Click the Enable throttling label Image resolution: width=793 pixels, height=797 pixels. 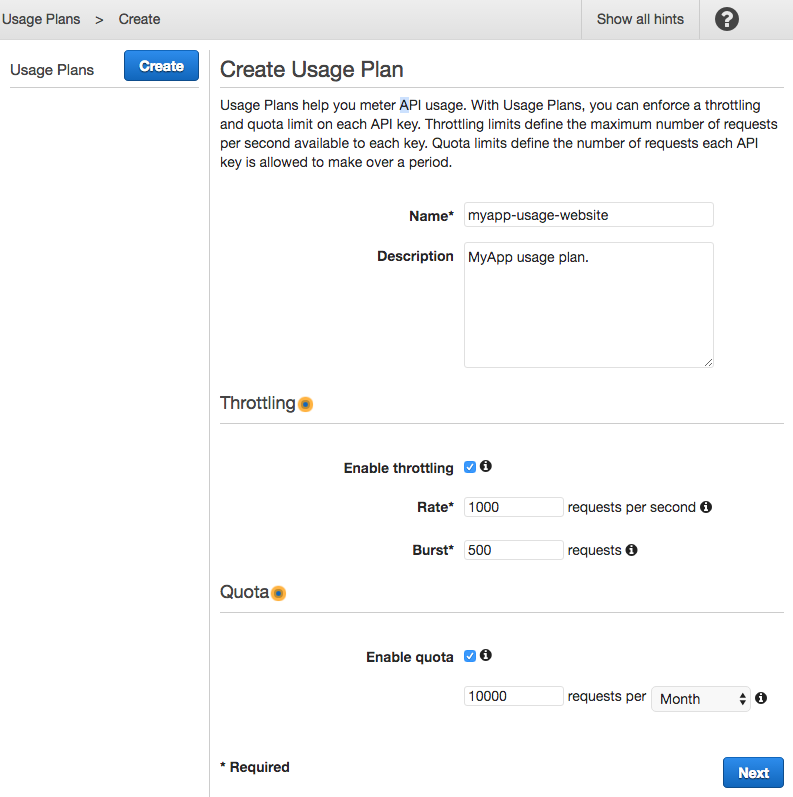tap(399, 468)
